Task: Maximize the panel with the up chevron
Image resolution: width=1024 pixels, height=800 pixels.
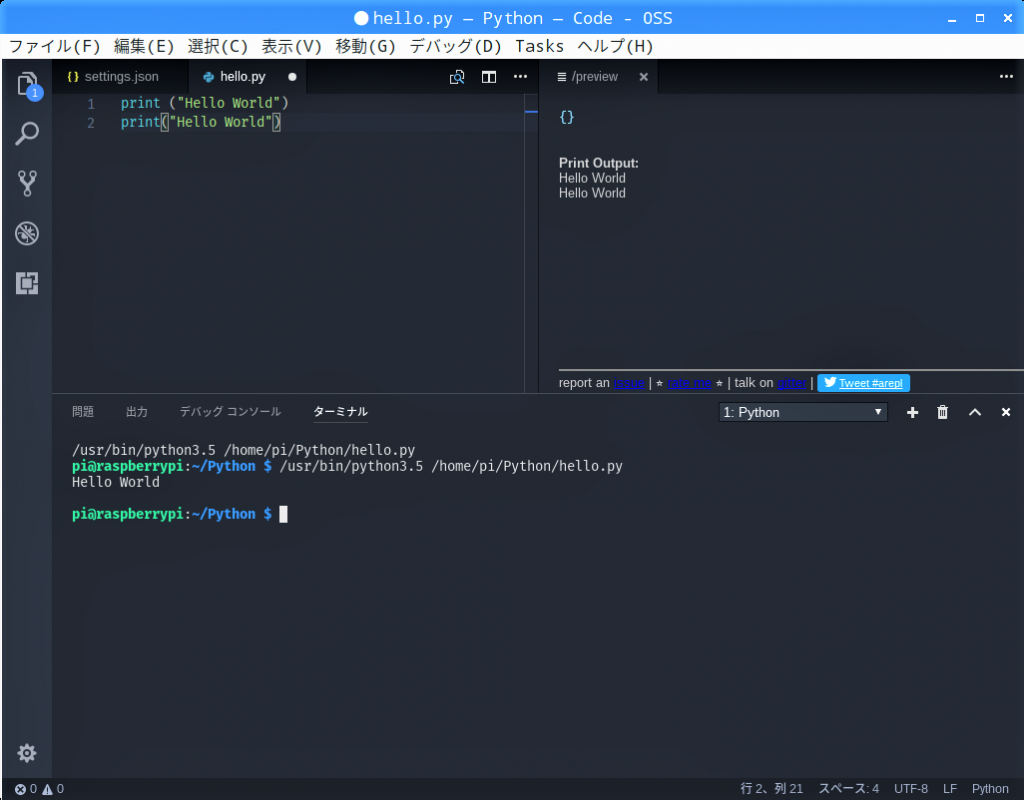Action: [x=975, y=412]
